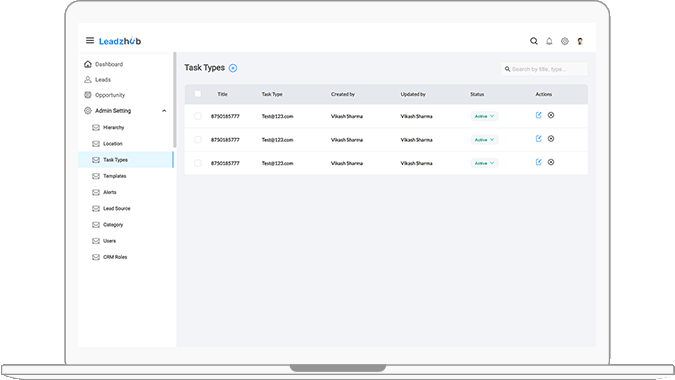Open the notifications bell
The width and height of the screenshot is (675, 380).
tap(549, 41)
